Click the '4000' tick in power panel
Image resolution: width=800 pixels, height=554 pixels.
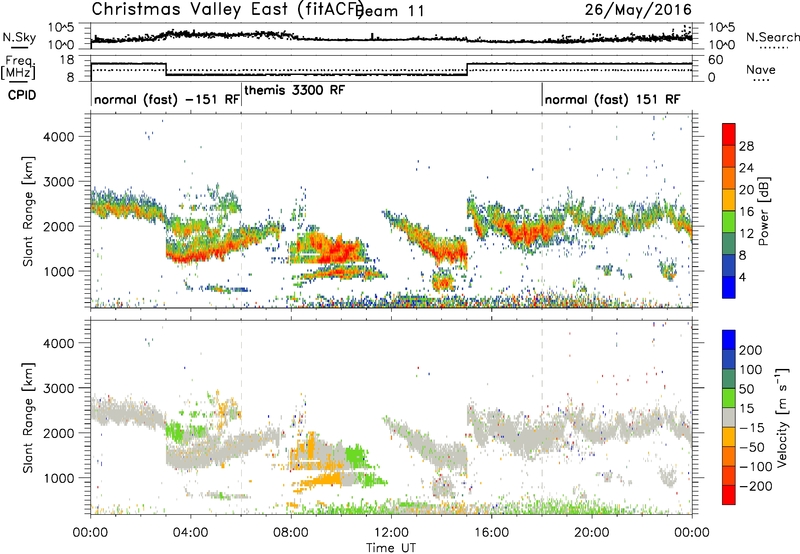[58, 137]
